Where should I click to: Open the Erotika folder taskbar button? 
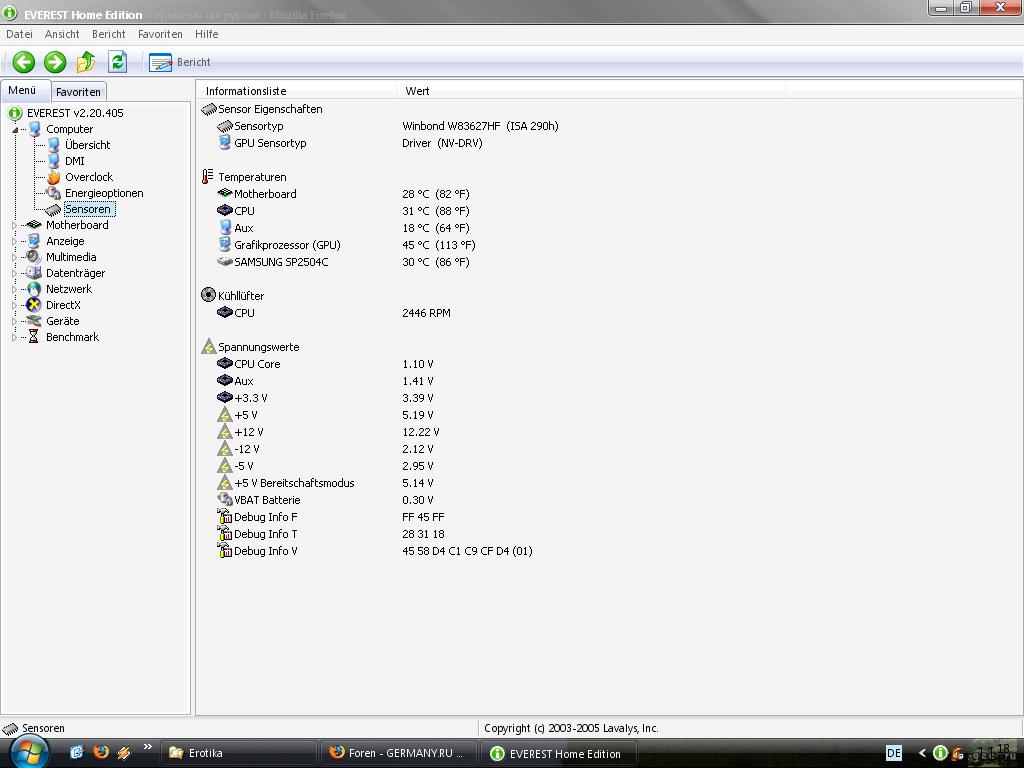pyautogui.click(x=239, y=753)
